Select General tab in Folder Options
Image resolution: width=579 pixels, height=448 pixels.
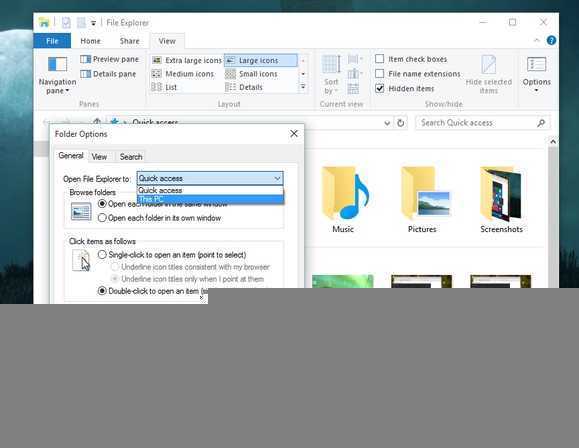coord(71,155)
